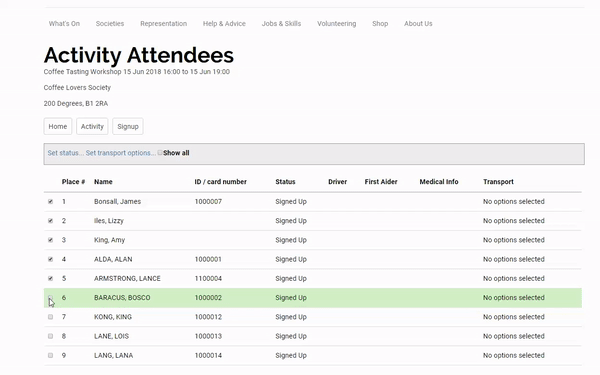
Task: Tick the checkbox for BARACUS, BOSCO
Action: [51, 298]
